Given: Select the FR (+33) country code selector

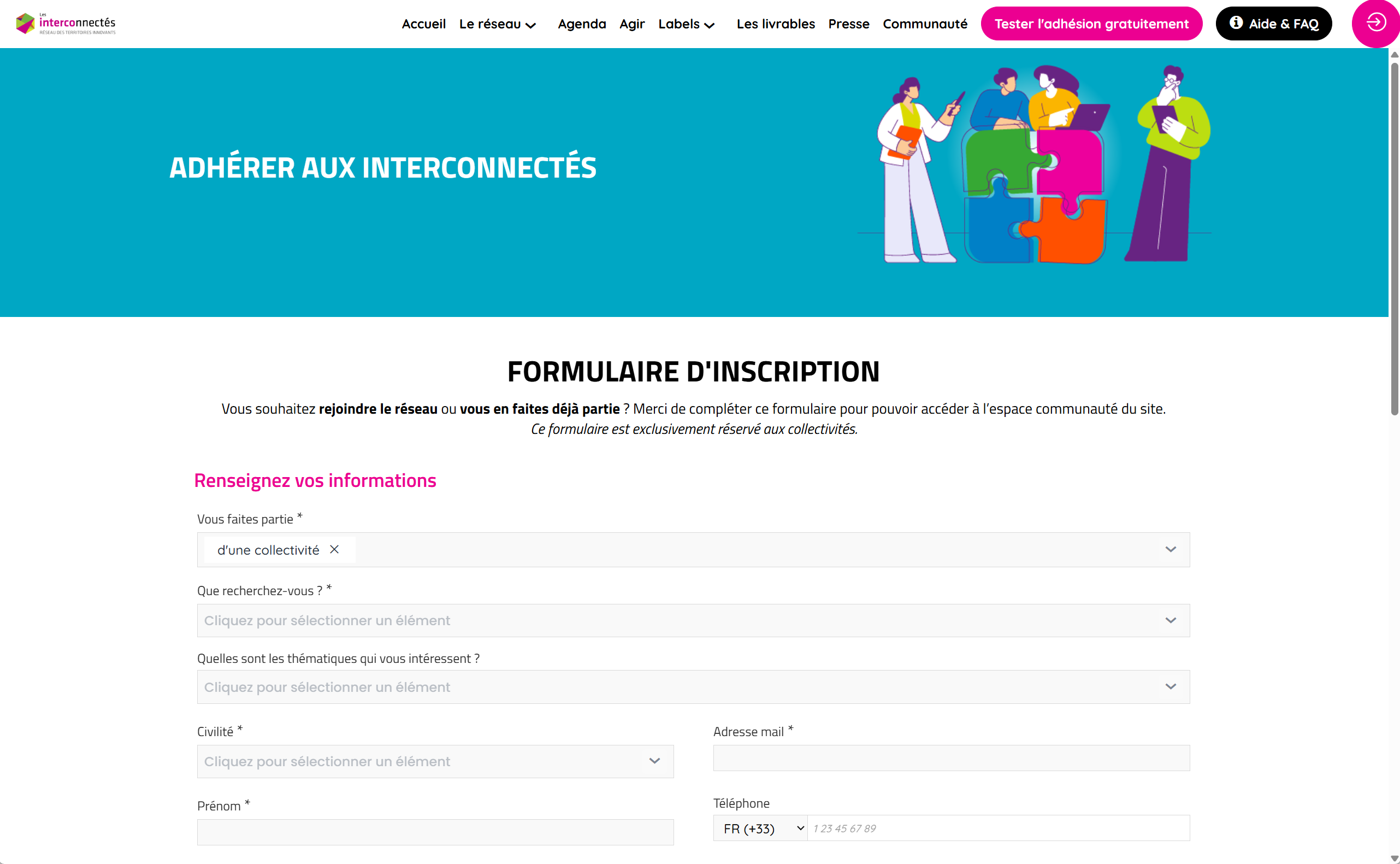Looking at the screenshot, I should [760, 828].
